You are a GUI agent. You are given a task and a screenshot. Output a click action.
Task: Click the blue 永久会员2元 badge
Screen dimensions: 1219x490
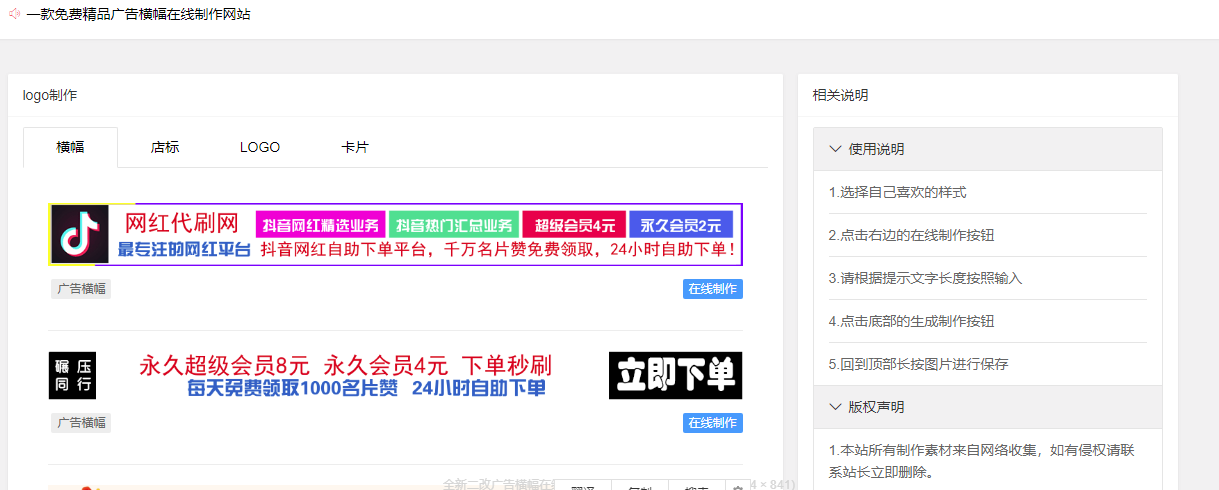(x=681, y=224)
